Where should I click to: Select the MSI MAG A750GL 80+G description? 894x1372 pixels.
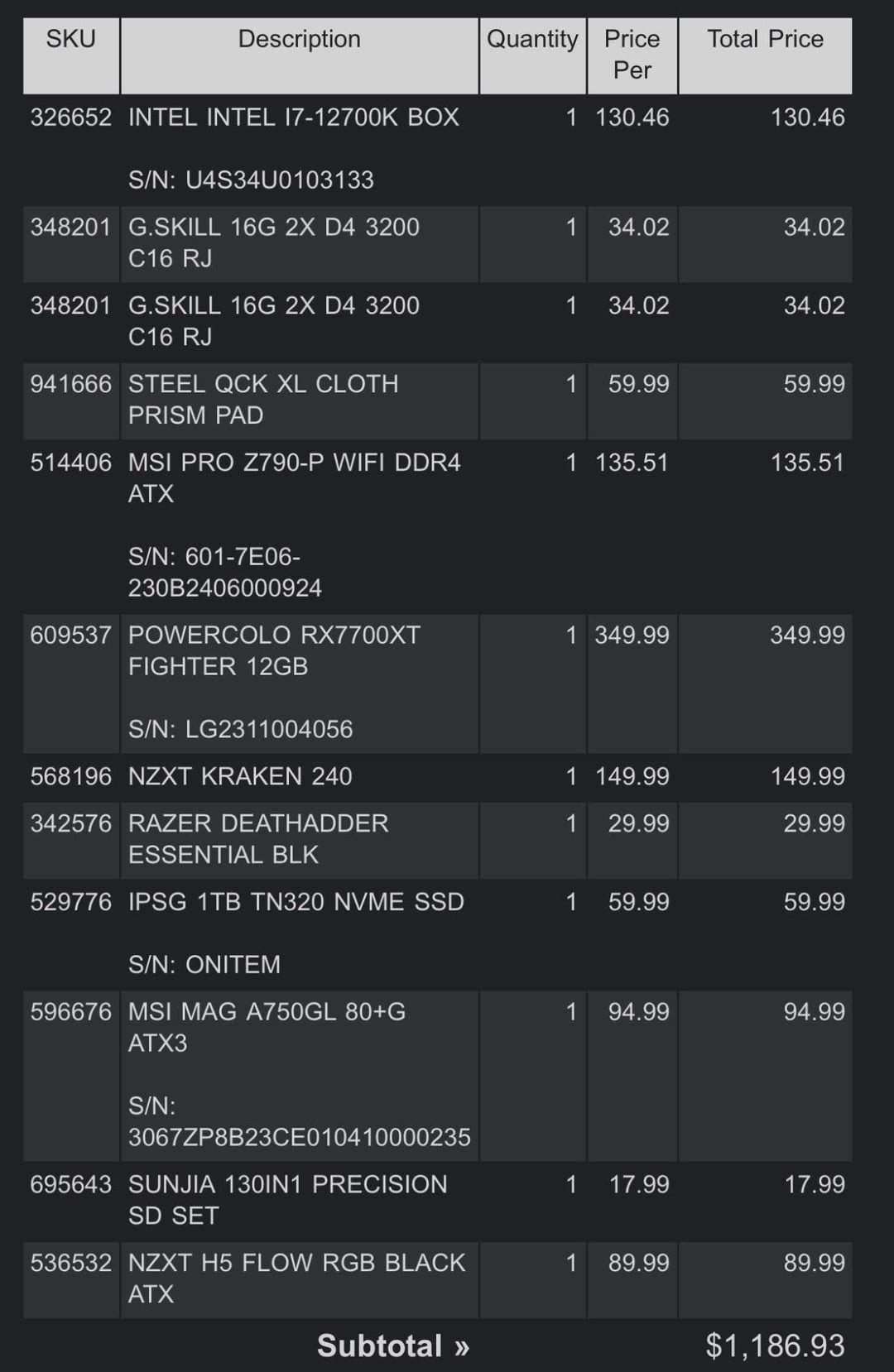coord(267,1027)
